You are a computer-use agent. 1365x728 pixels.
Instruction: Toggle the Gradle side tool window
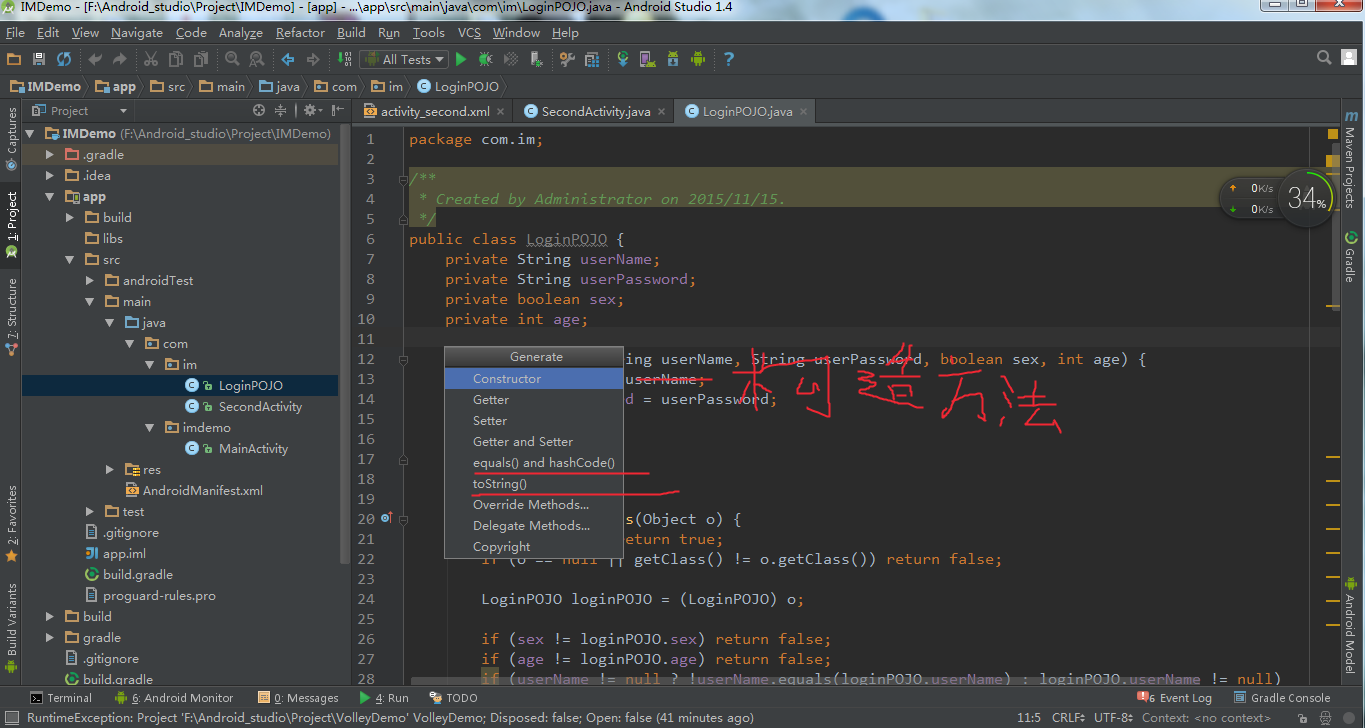[x=1350, y=256]
